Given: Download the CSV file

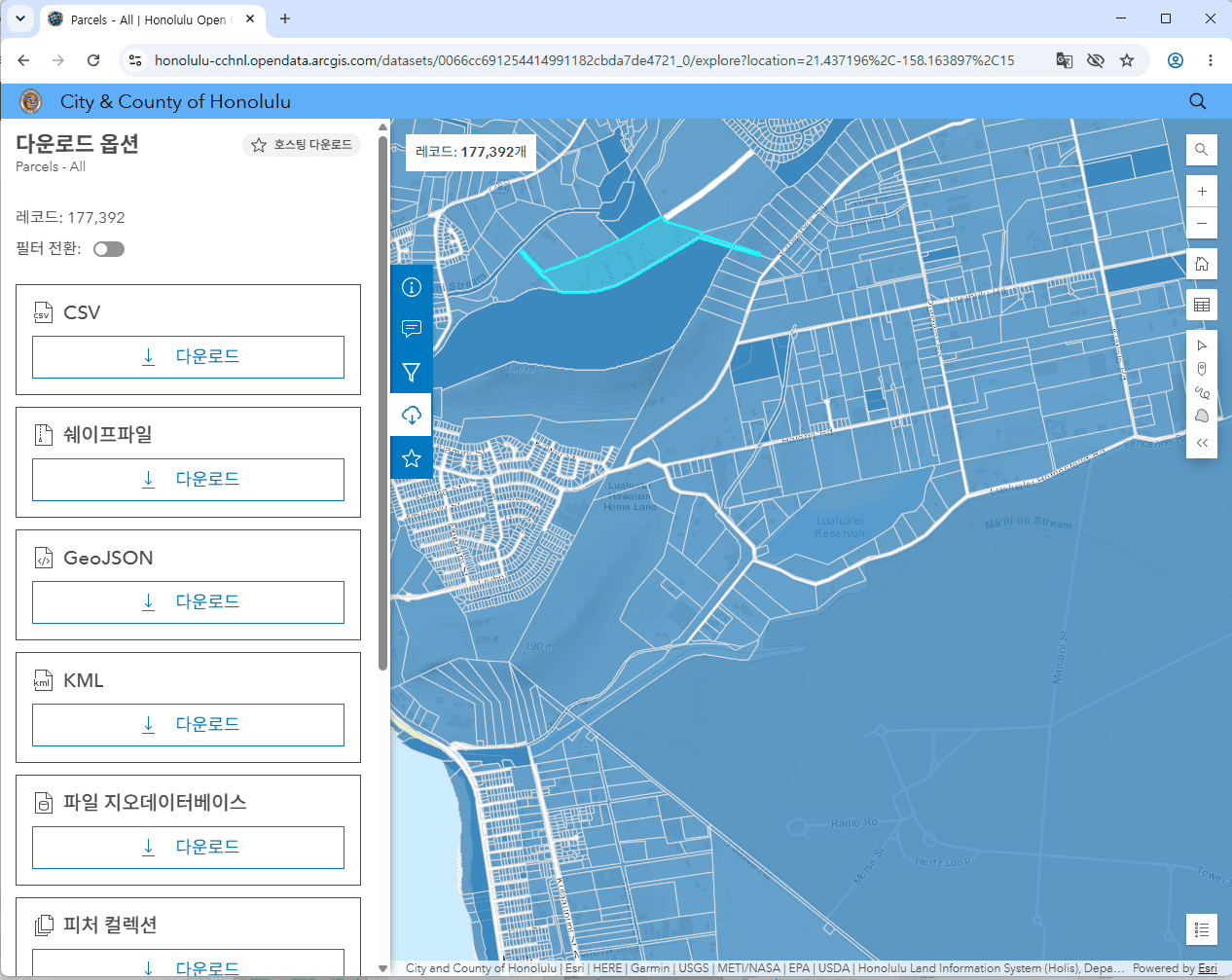Looking at the screenshot, I should pos(188,357).
